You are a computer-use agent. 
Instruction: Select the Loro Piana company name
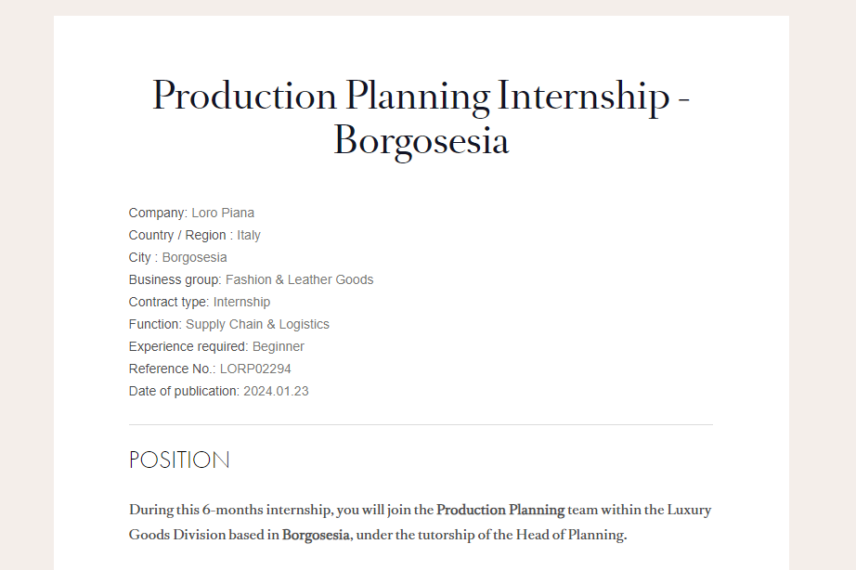(223, 213)
